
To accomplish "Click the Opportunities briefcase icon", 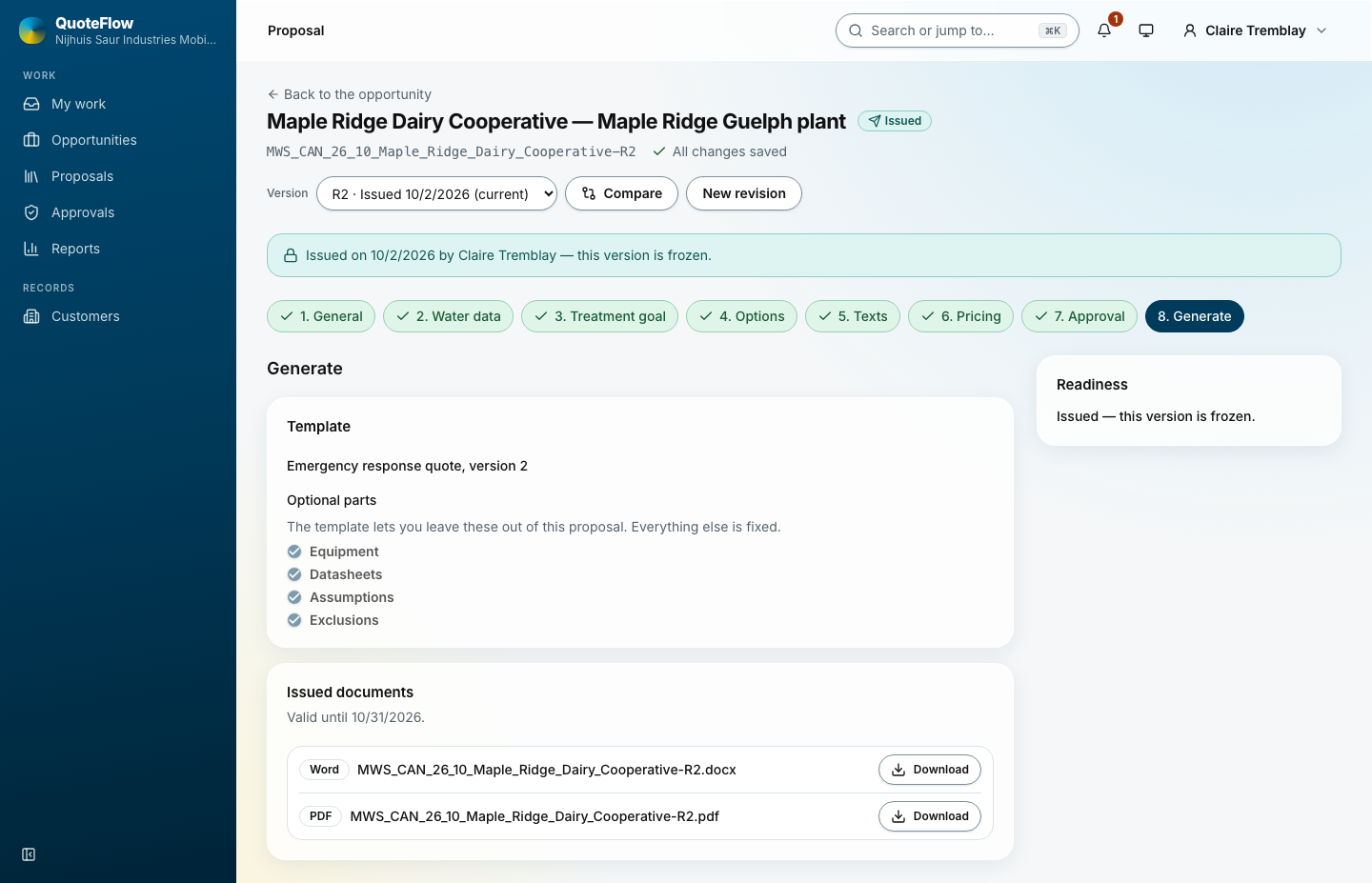I will 31,140.
